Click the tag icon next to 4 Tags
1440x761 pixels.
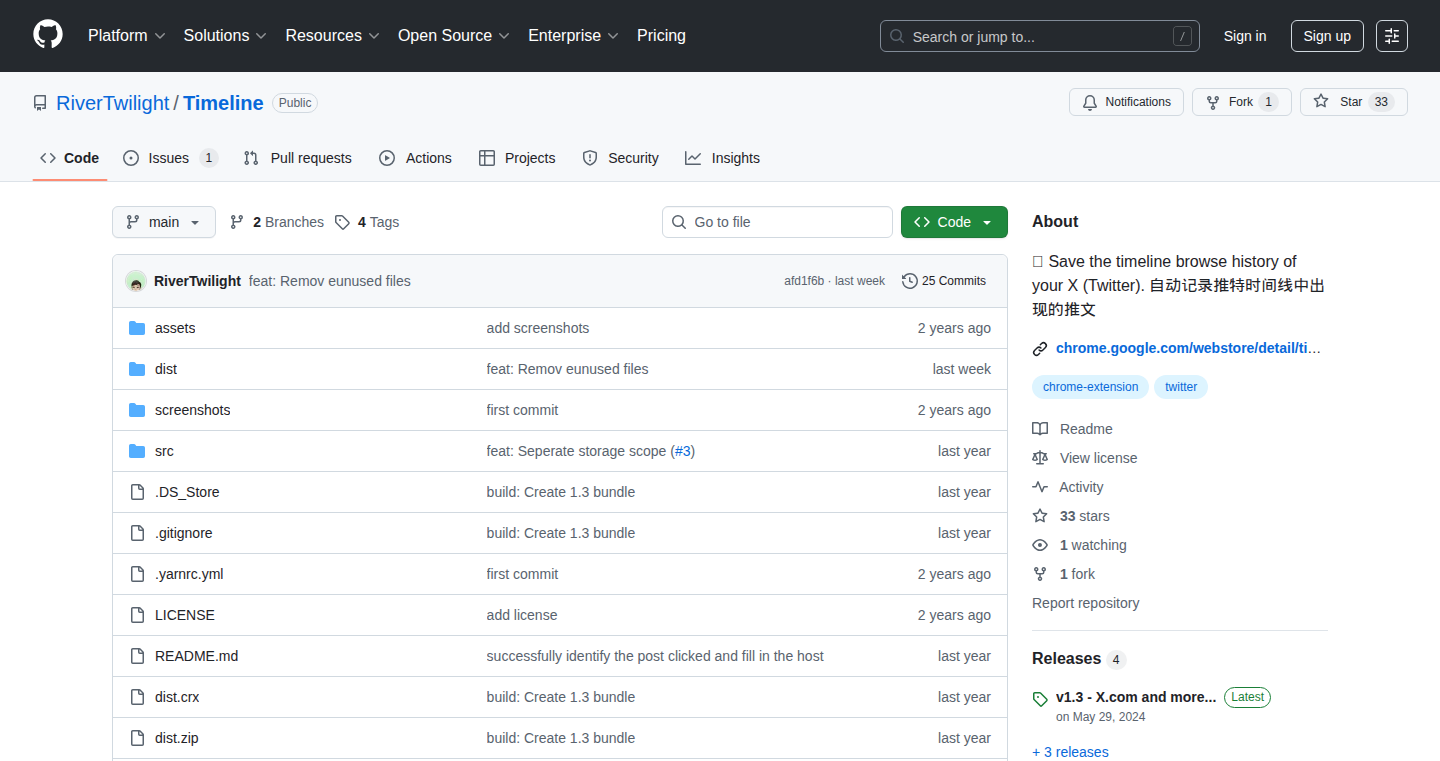coord(342,222)
